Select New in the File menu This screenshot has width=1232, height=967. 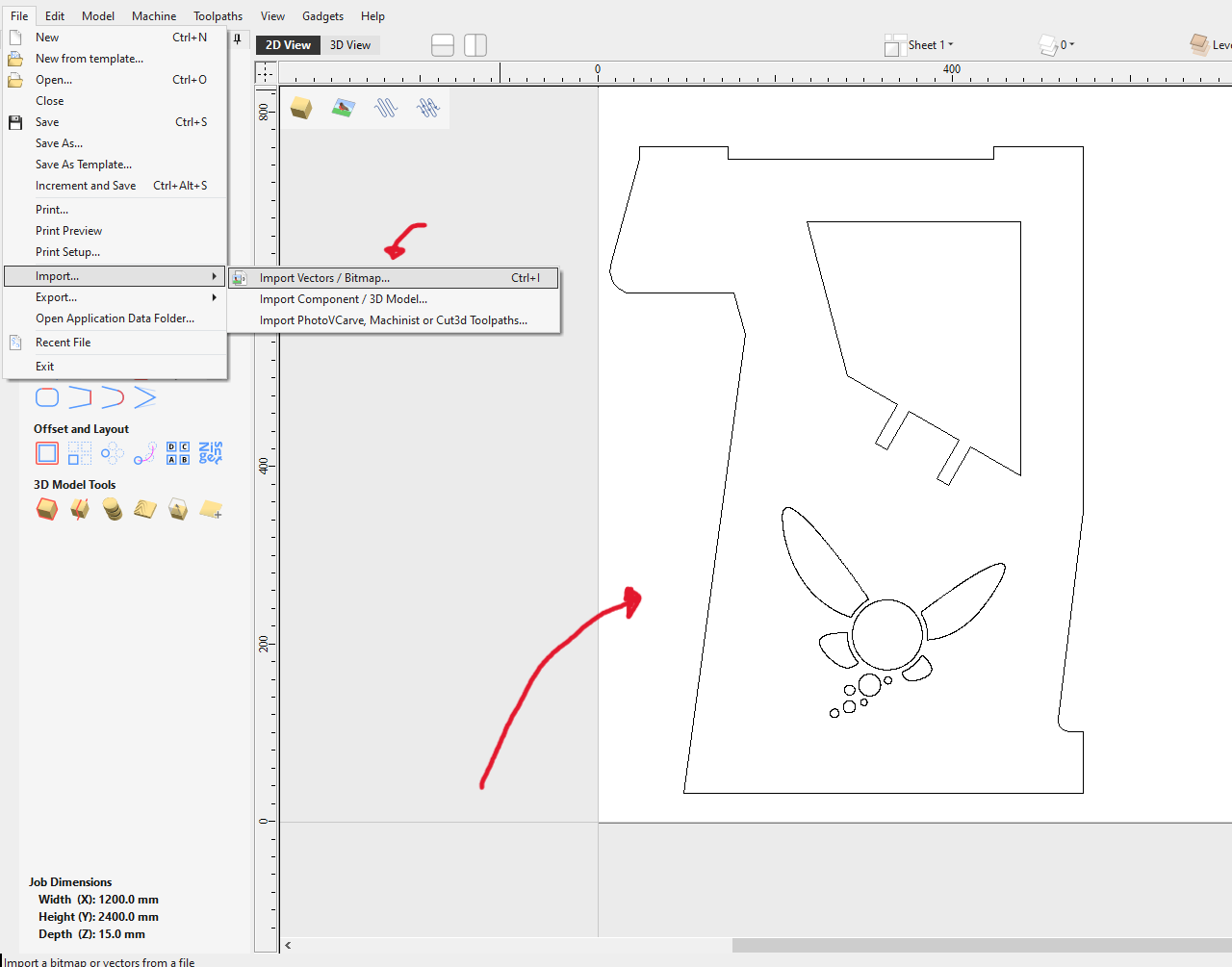click(x=115, y=38)
